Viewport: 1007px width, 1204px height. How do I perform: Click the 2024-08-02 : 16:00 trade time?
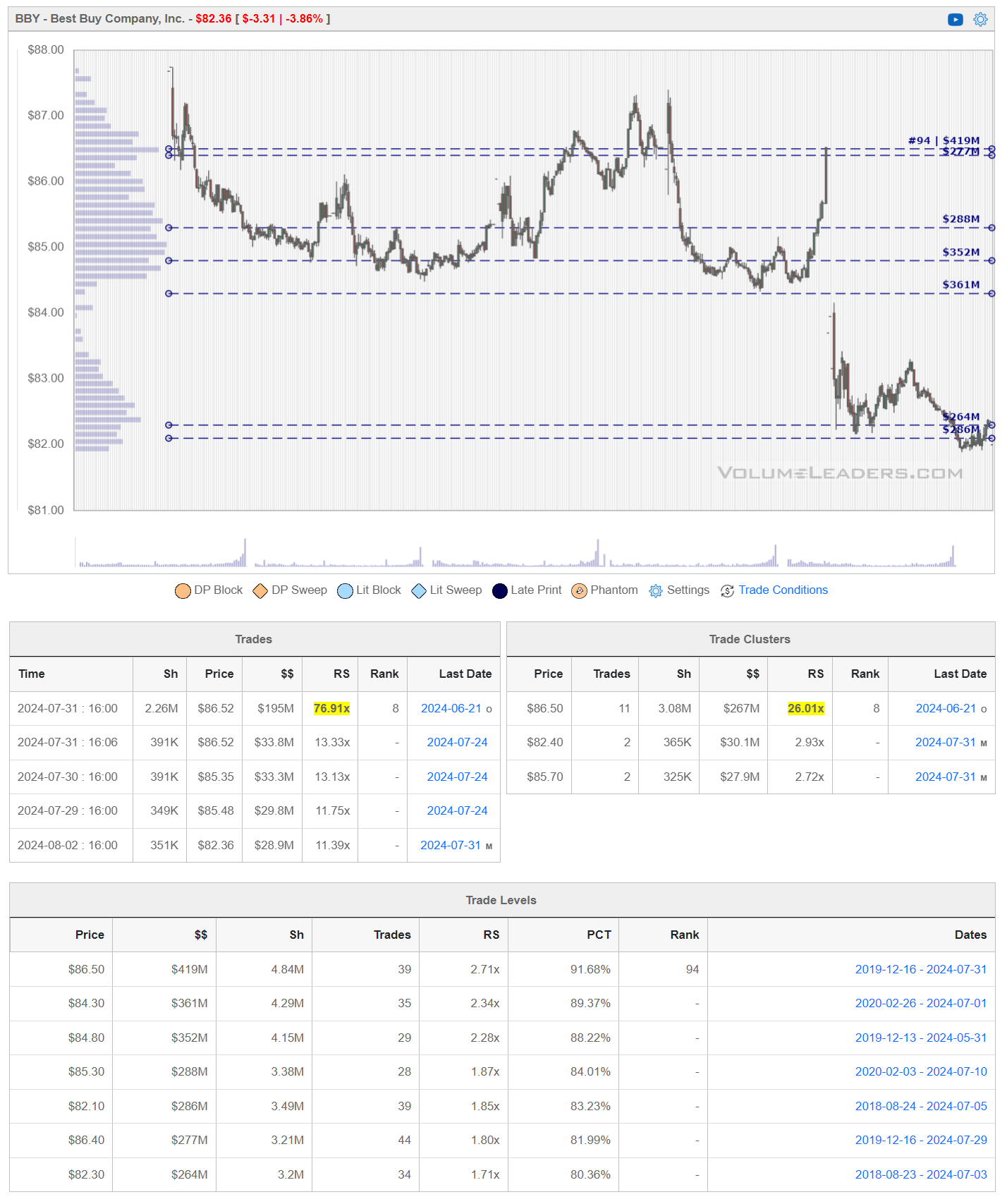(x=68, y=845)
